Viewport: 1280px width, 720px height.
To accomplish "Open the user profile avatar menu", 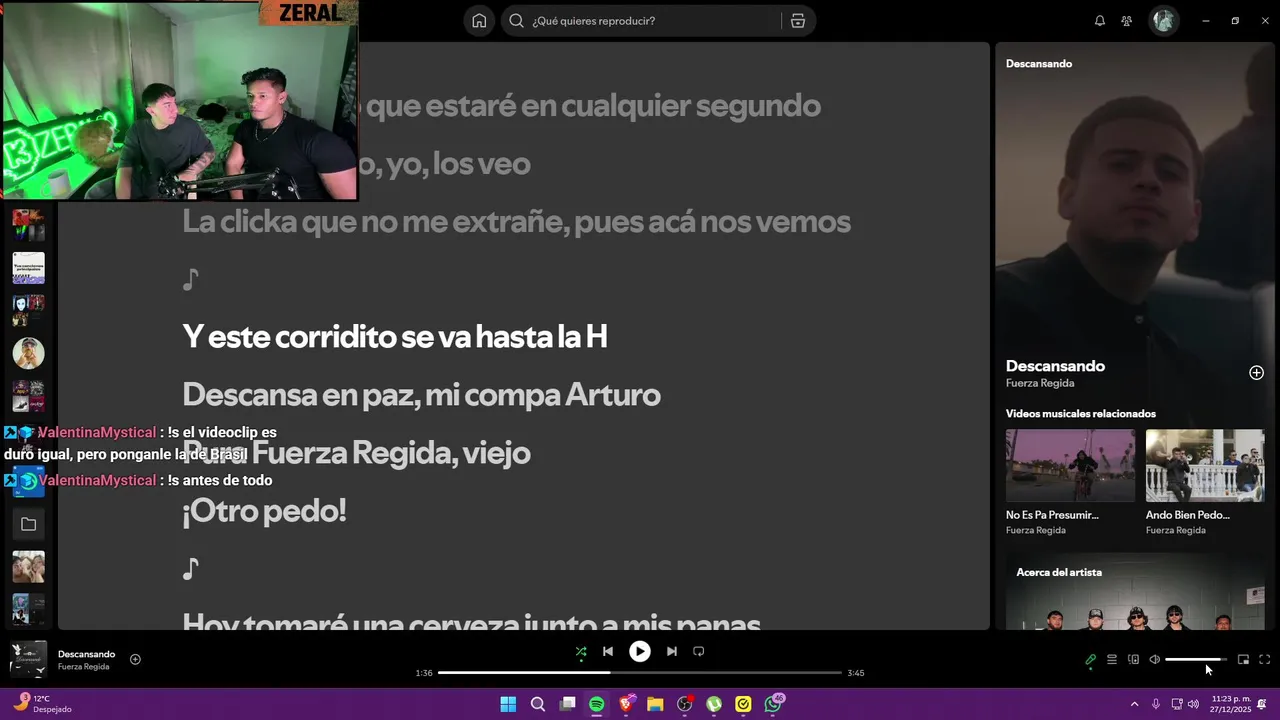I will click(x=1164, y=21).
